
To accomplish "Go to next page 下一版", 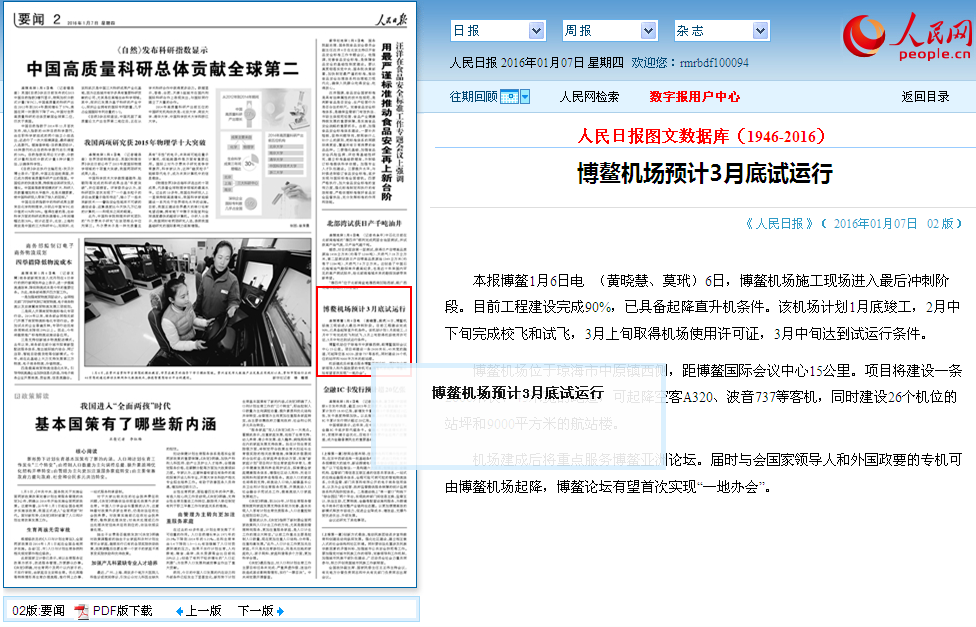I will pyautogui.click(x=255, y=611).
